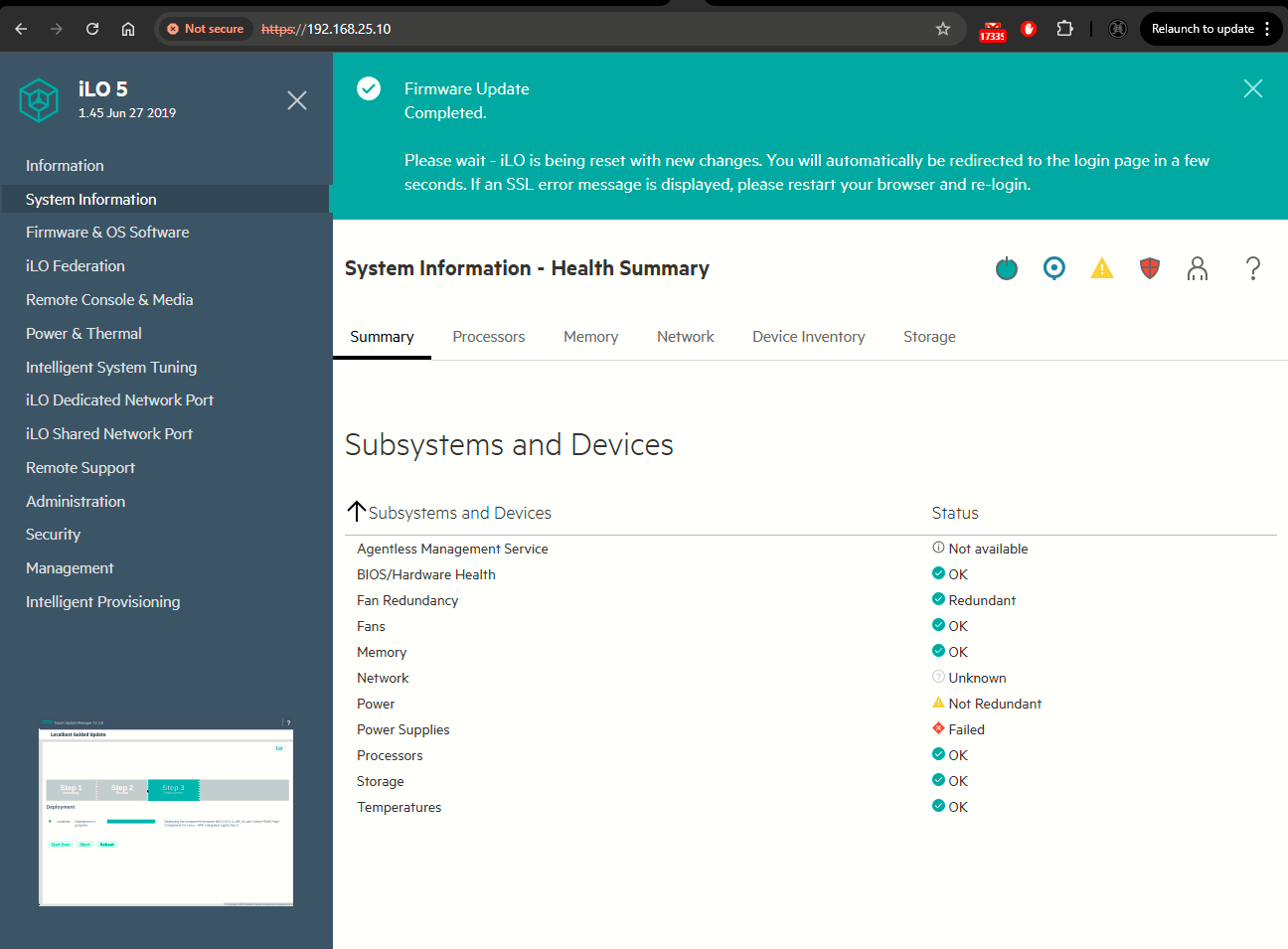The height and width of the screenshot is (949, 1288).
Task: Click the Power Not Redundant warning icon
Action: tap(938, 703)
